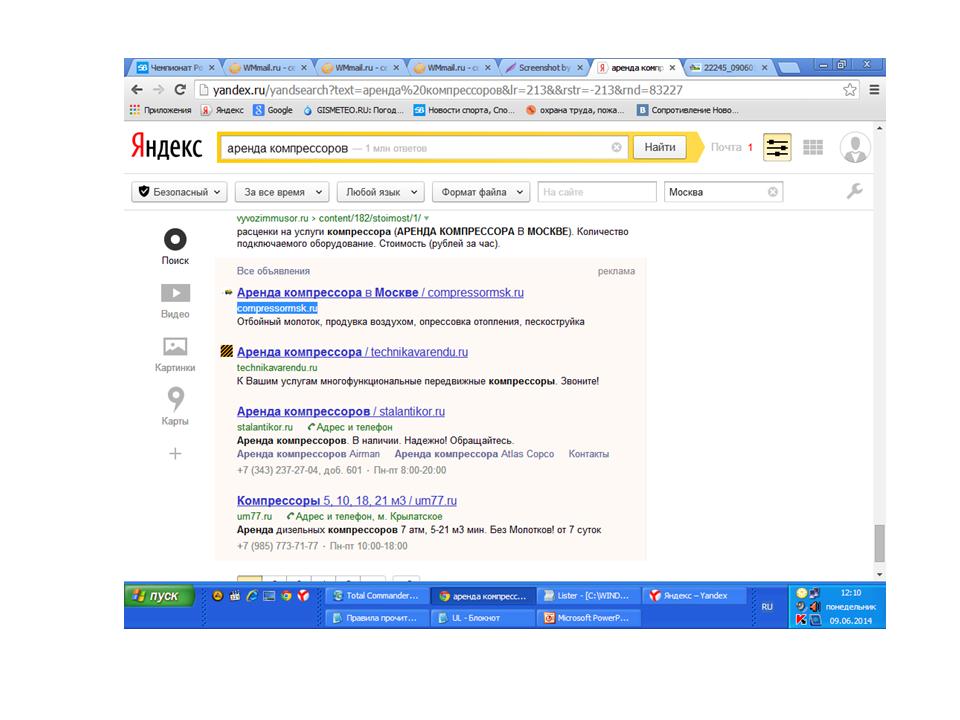Screen dimensions: 960x720
Task: Bookmark page with the star icon
Action: tap(850, 90)
